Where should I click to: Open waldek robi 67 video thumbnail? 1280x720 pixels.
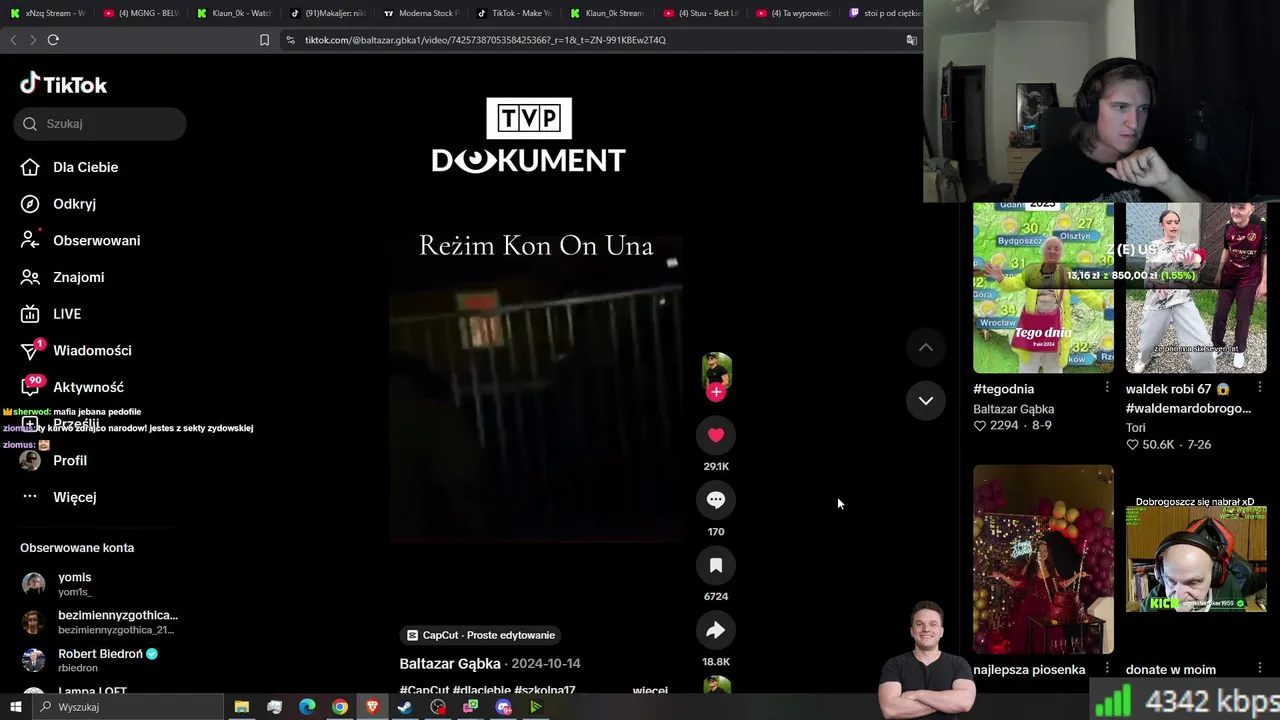1196,288
